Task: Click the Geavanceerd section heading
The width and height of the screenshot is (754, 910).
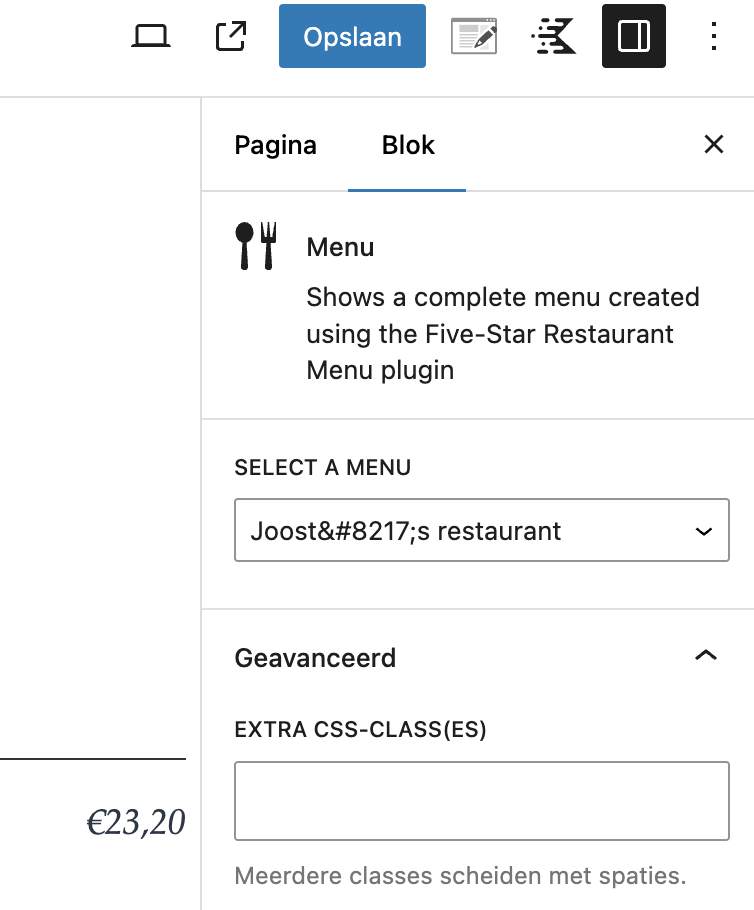Action: [315, 658]
